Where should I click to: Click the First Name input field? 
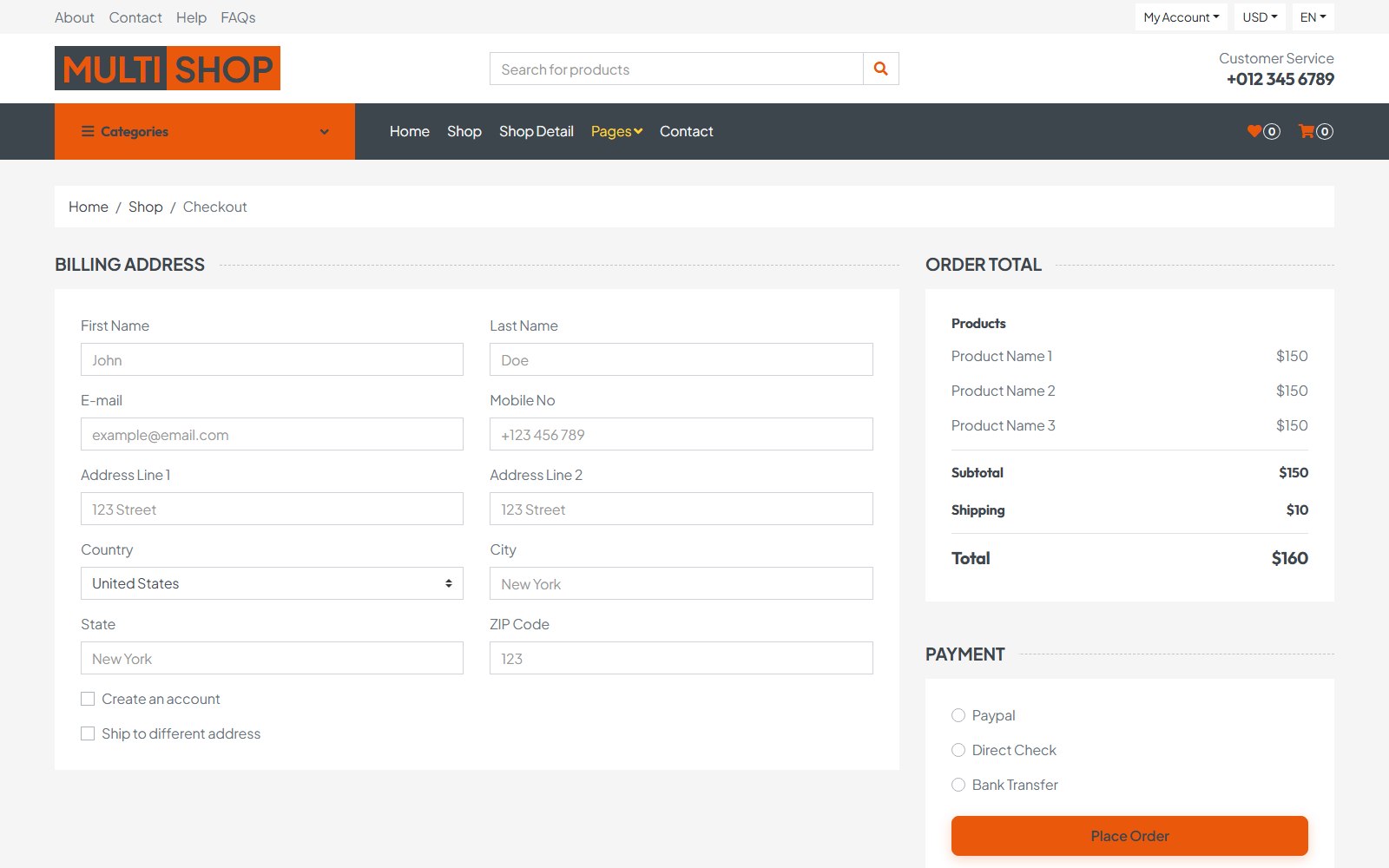click(272, 359)
